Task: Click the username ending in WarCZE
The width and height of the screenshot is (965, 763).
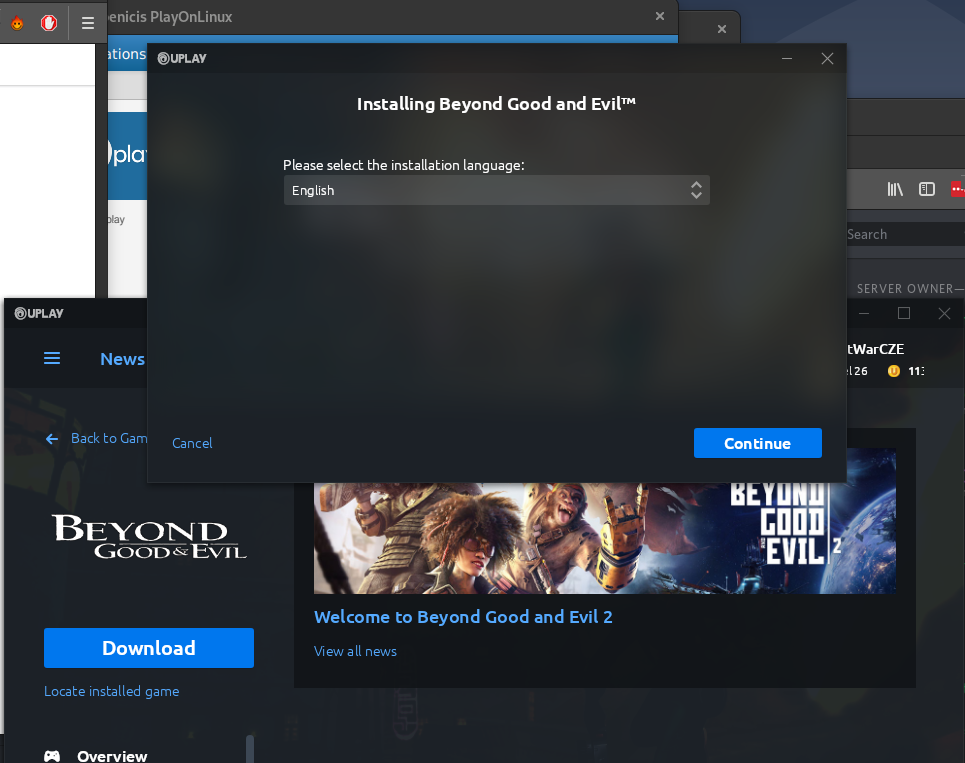Action: pyautogui.click(x=876, y=349)
